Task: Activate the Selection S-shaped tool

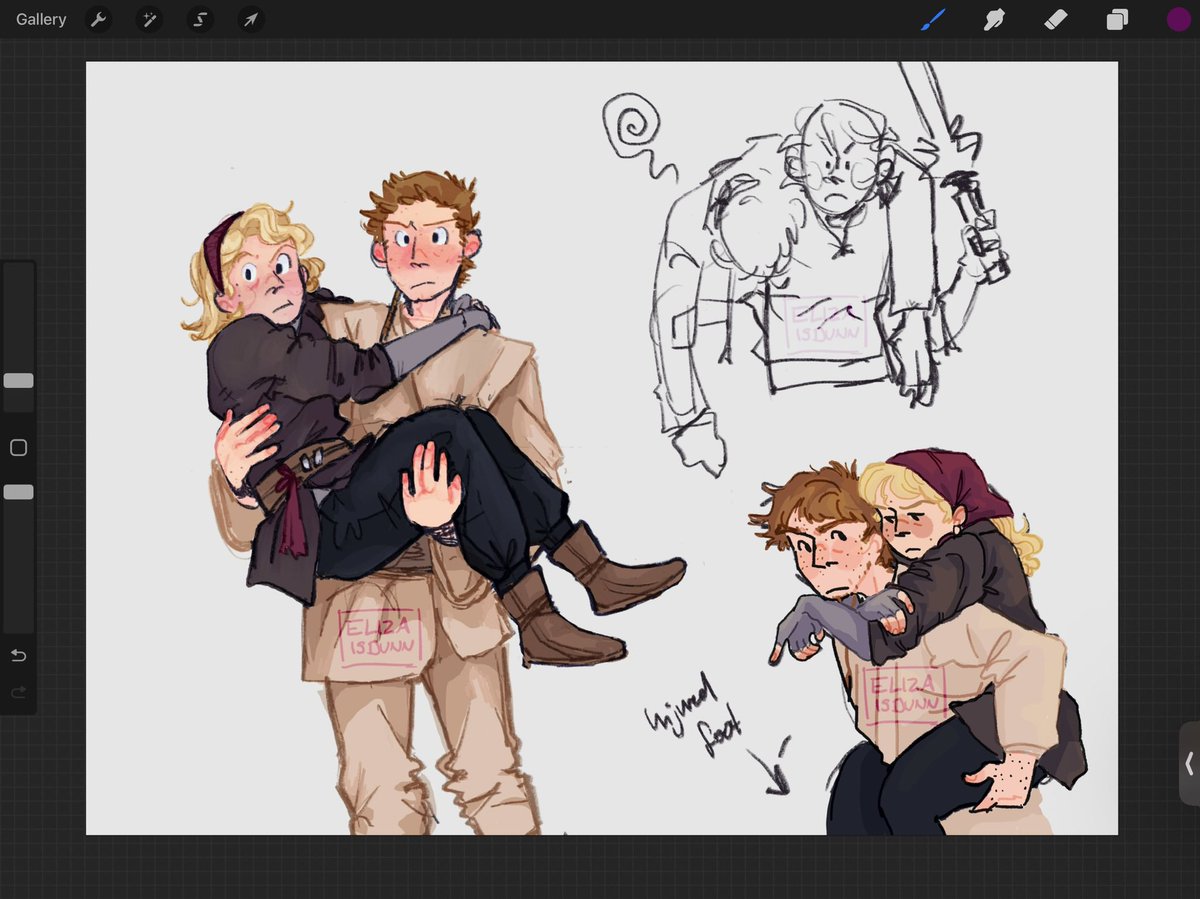Action: coord(200,19)
